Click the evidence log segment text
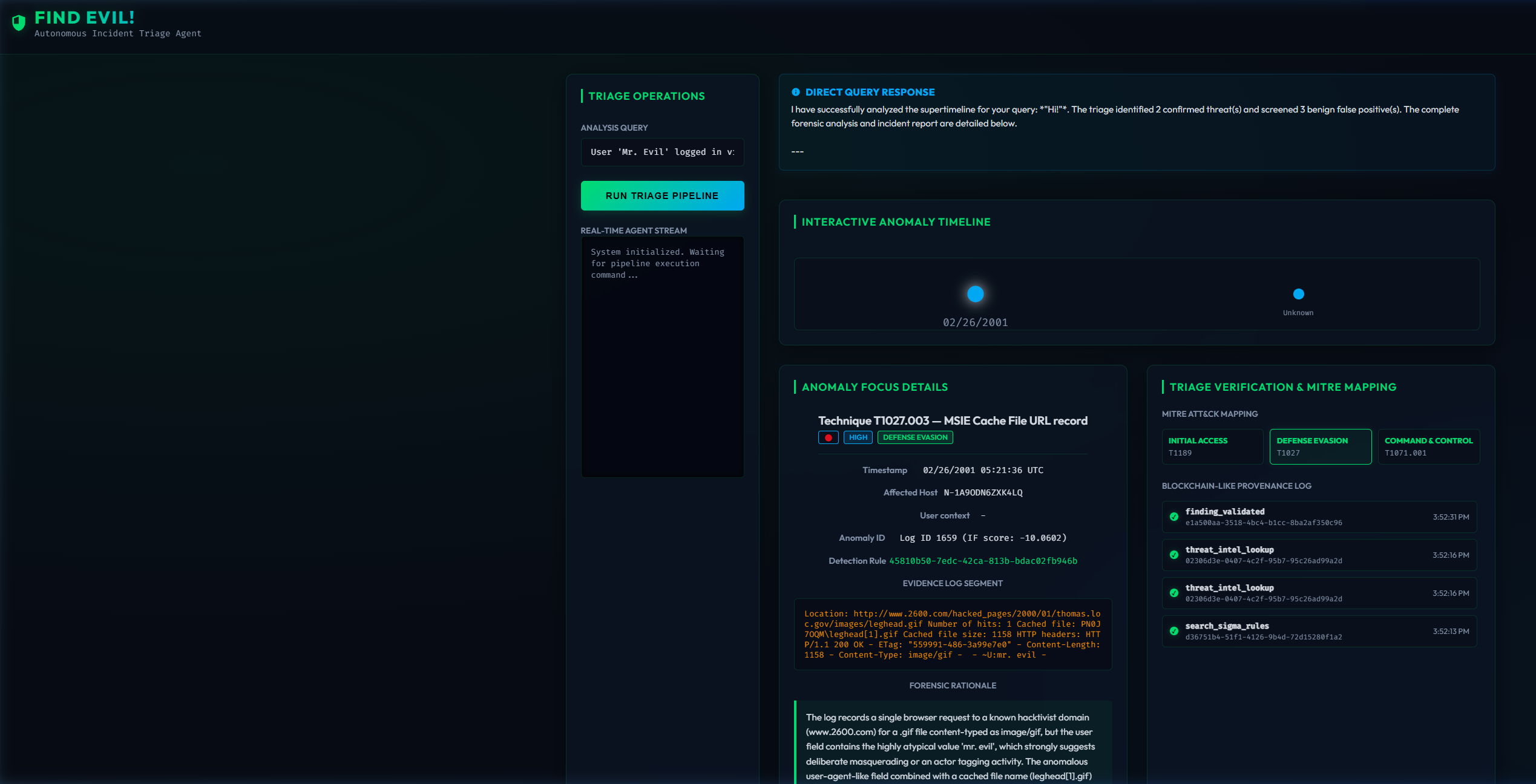This screenshot has width=1536, height=784. click(953, 634)
